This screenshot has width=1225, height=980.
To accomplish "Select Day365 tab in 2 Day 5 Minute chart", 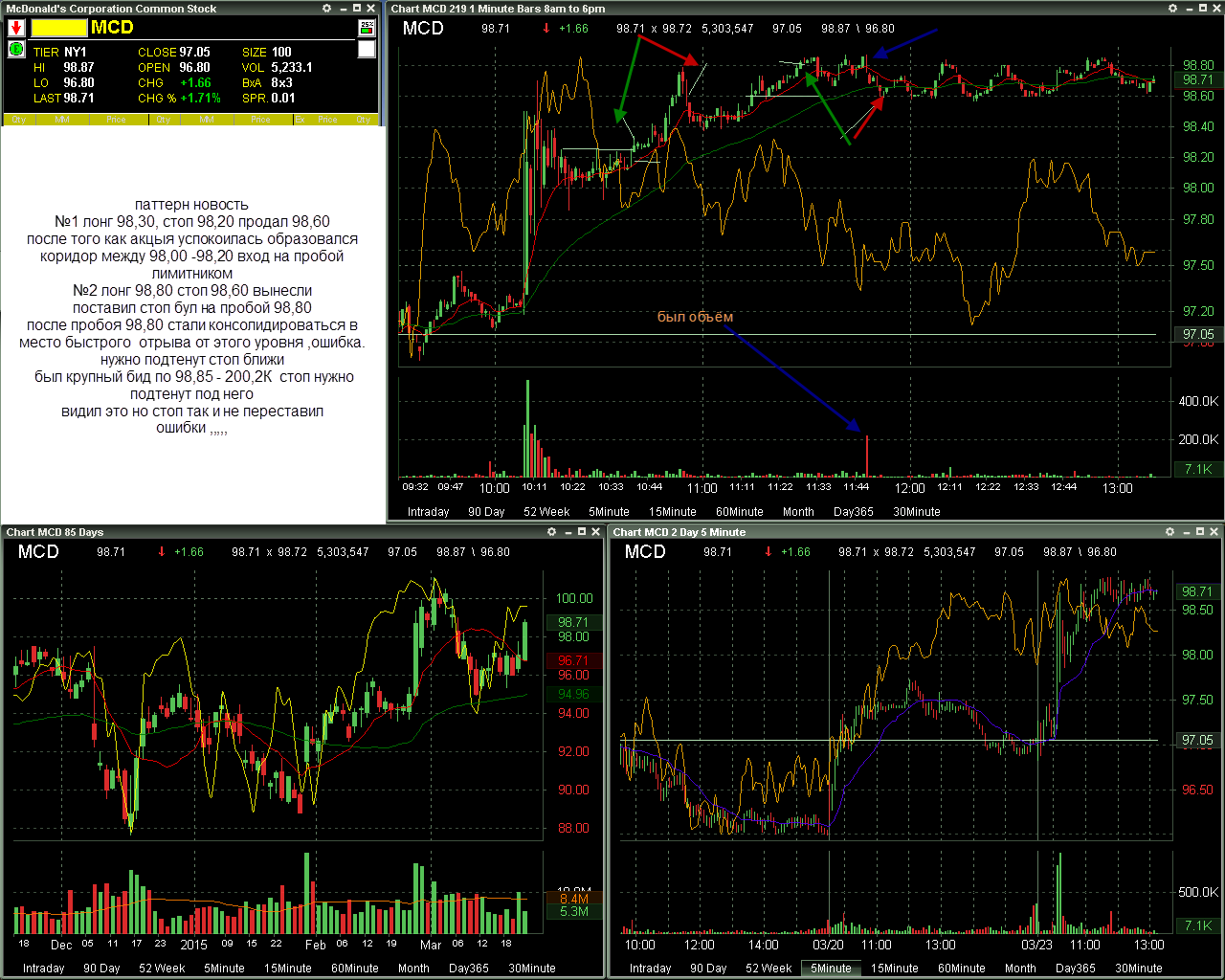I will [x=1075, y=969].
